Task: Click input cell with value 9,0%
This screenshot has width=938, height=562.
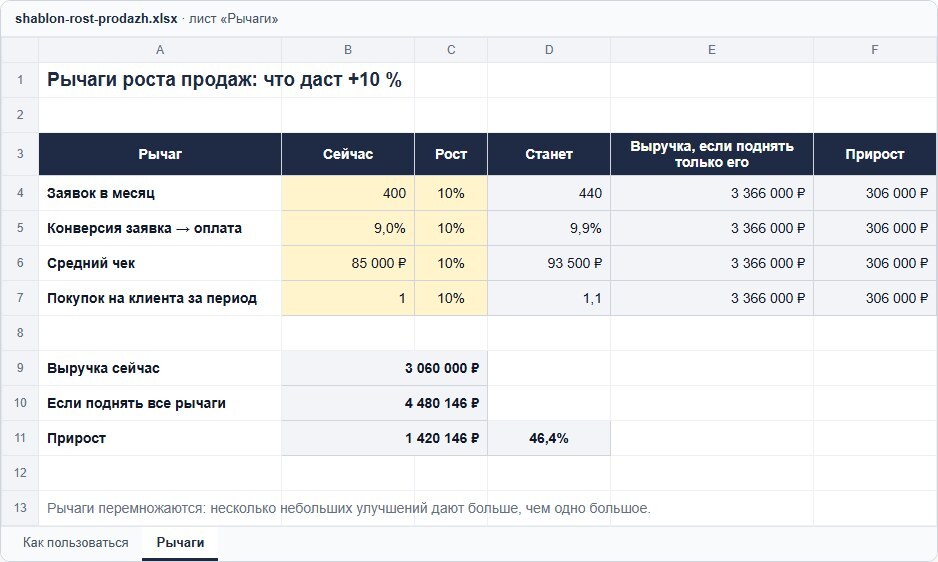Action: [x=348, y=228]
